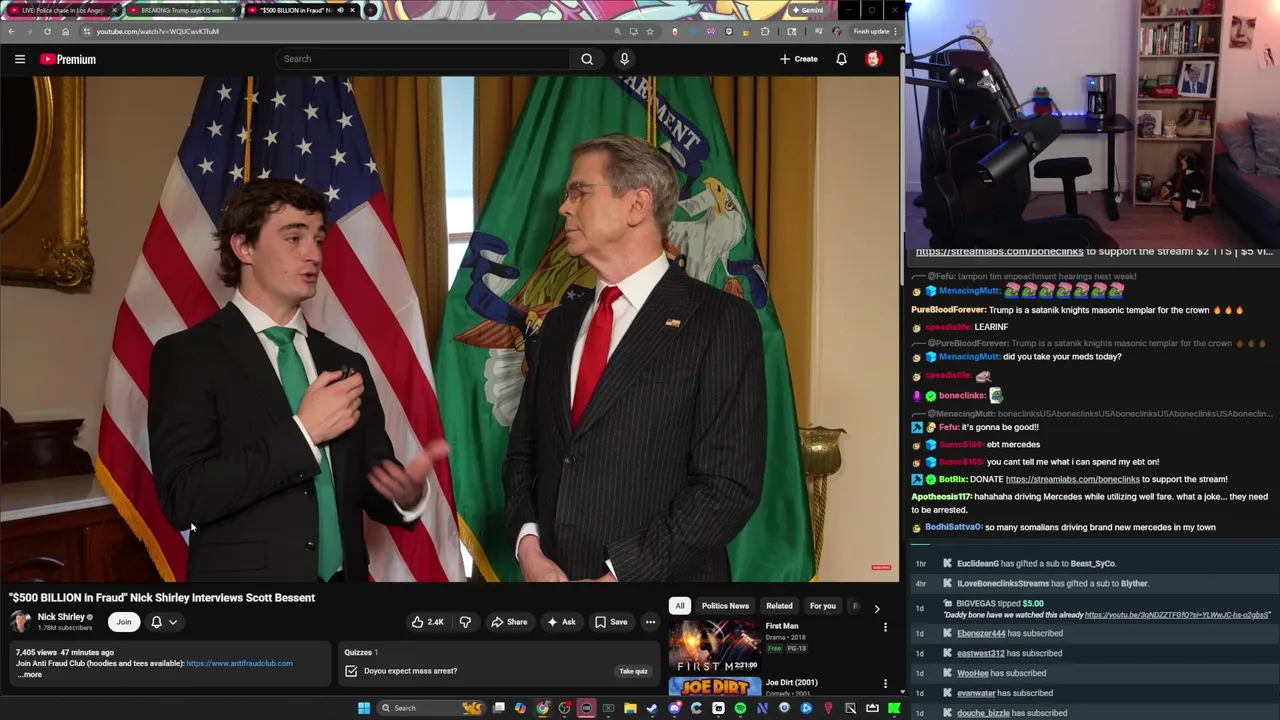Click Nick Shirley channel name
This screenshot has height=720, width=1280.
click(61, 617)
